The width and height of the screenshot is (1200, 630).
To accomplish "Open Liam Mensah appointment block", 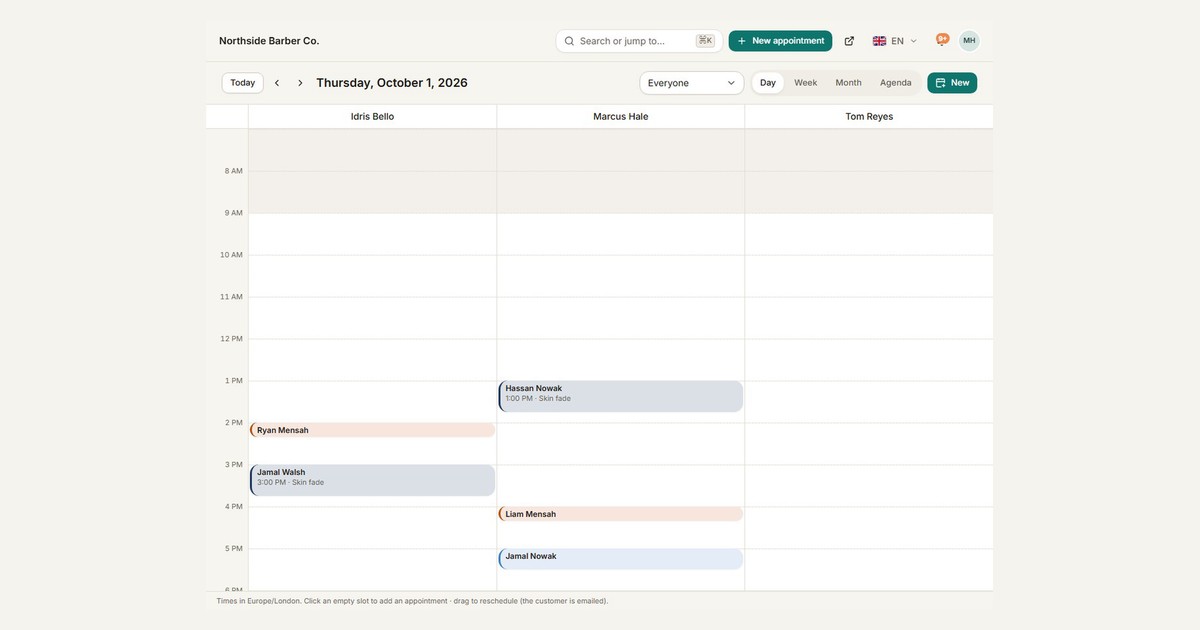I will (x=621, y=514).
